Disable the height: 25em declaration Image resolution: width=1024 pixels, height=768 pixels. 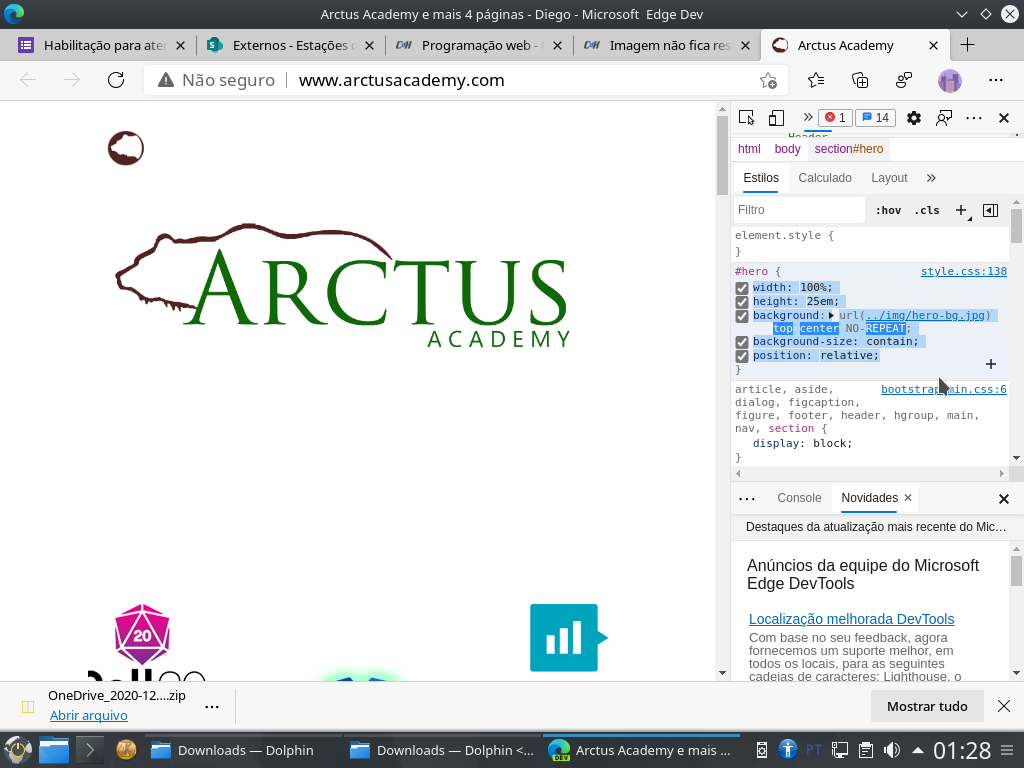(741, 302)
